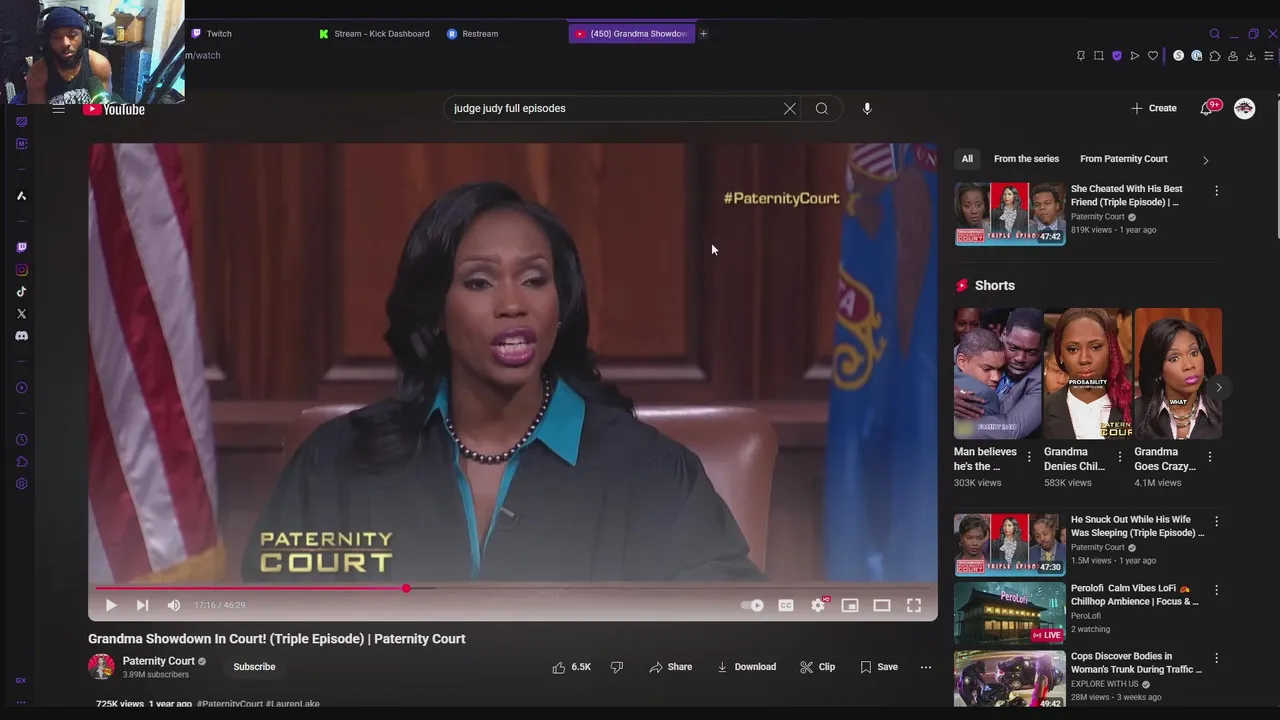Open the Create menu

click(x=1154, y=108)
